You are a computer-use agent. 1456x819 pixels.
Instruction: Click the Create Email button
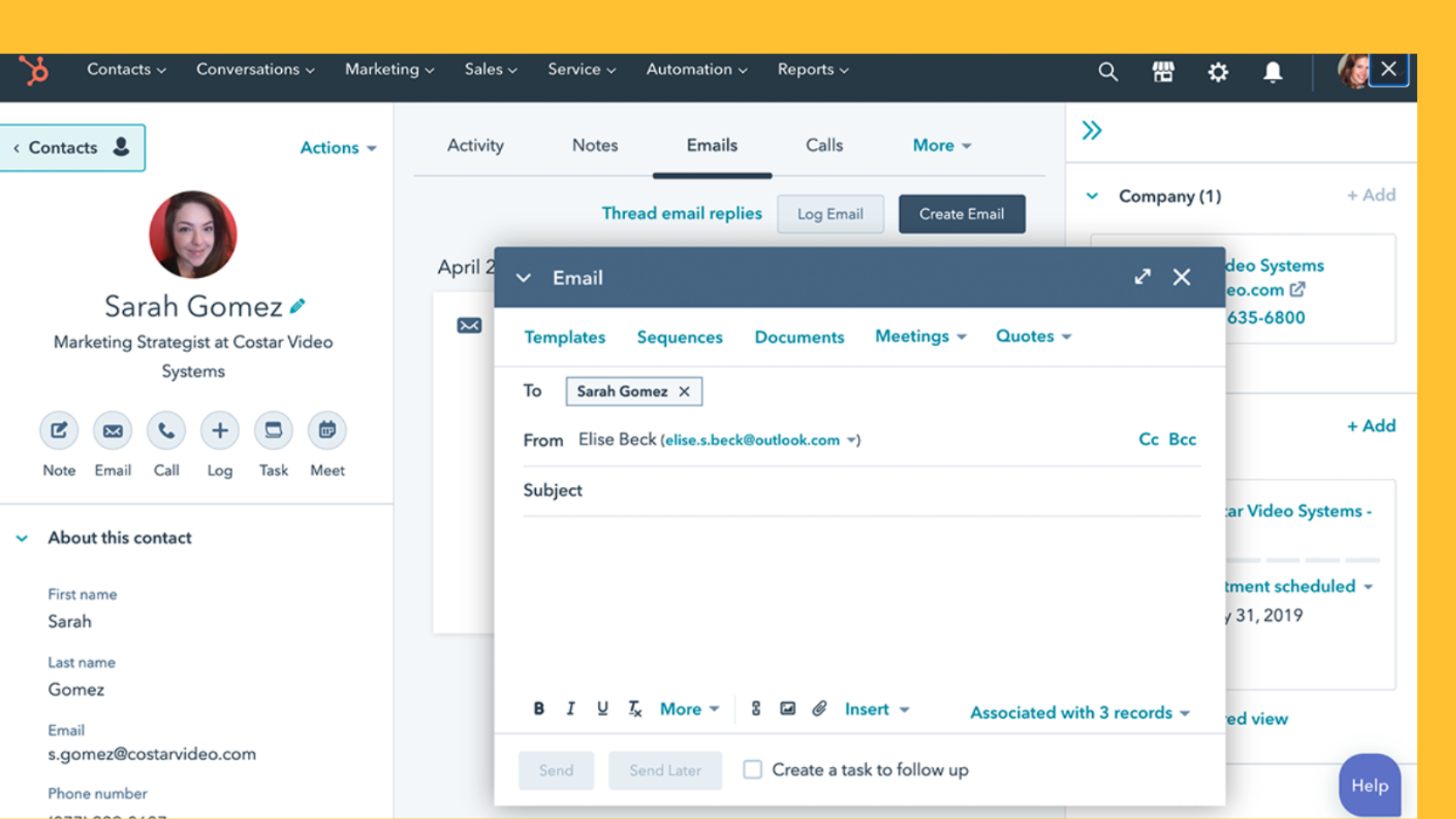click(962, 214)
